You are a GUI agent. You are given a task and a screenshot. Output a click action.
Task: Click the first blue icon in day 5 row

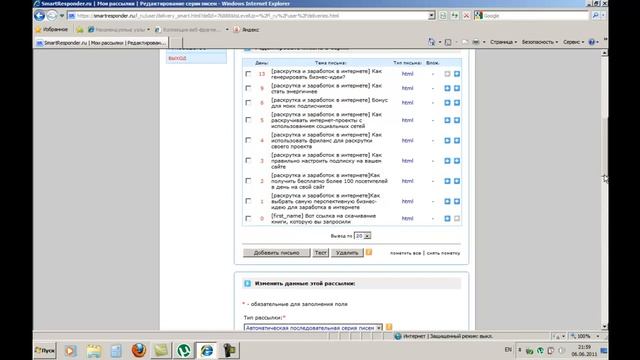coord(447,120)
